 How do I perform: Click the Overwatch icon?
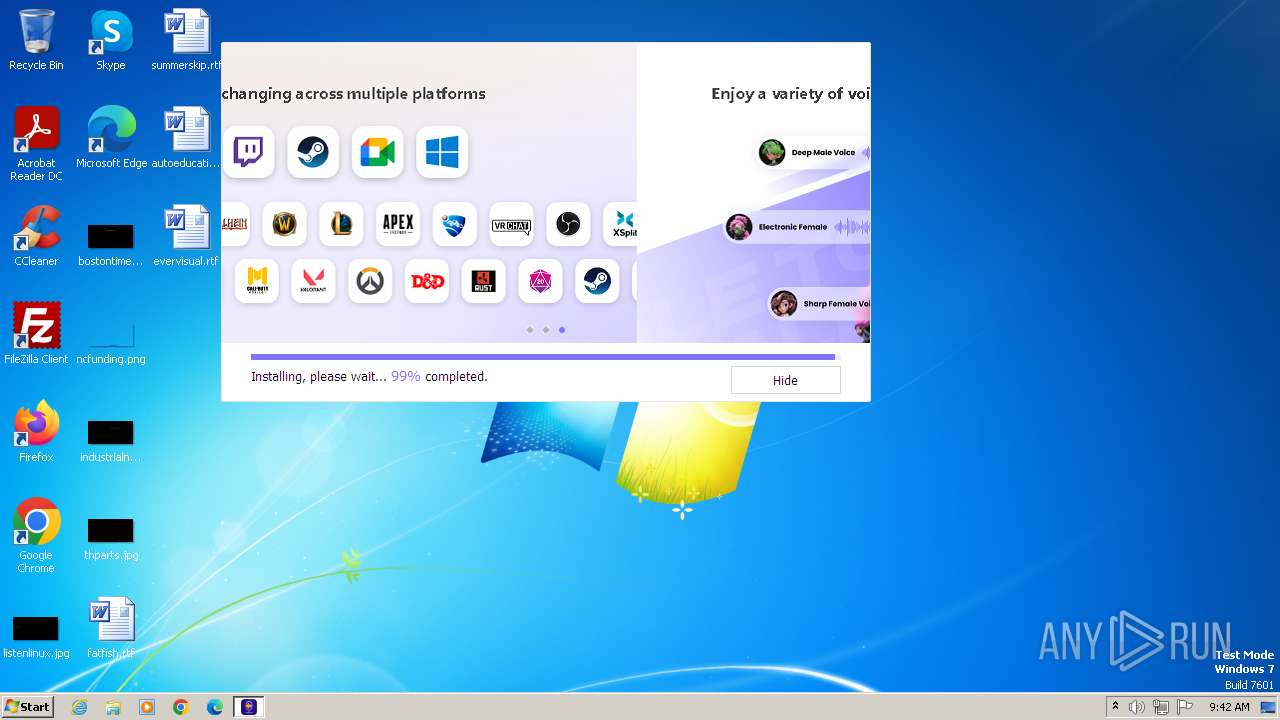[370, 281]
